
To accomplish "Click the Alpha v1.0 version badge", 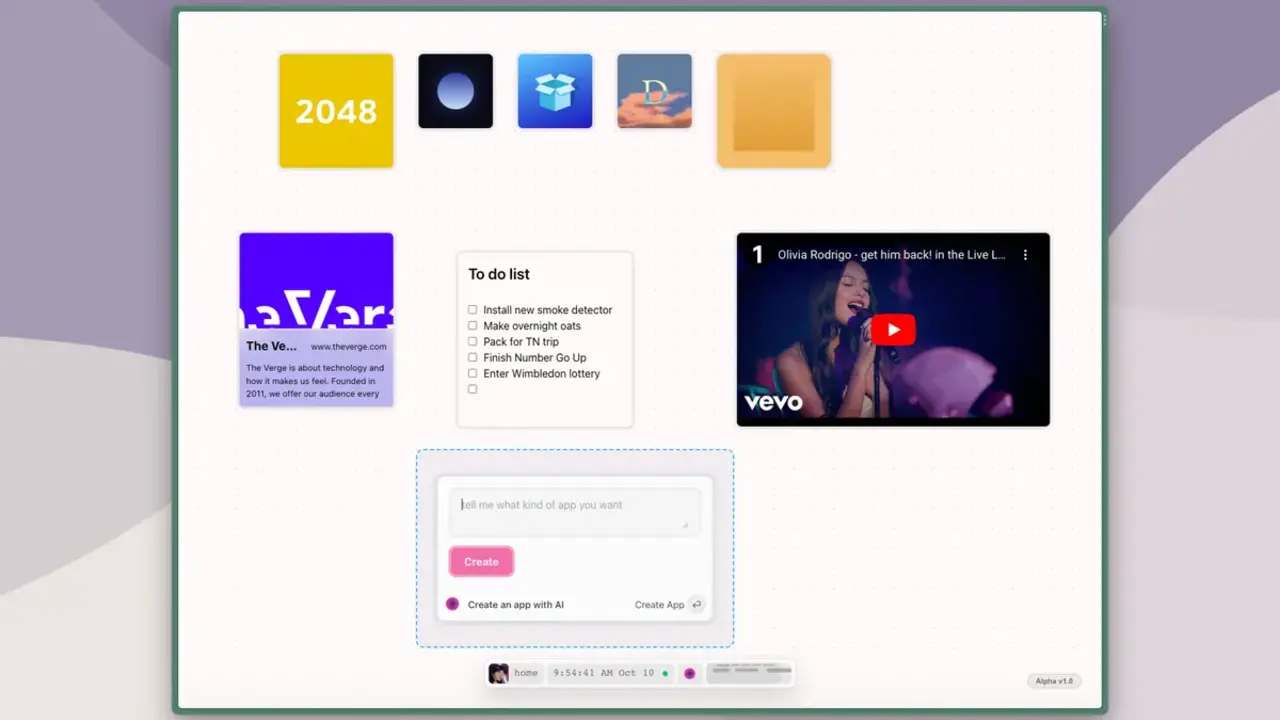I will point(1054,681).
